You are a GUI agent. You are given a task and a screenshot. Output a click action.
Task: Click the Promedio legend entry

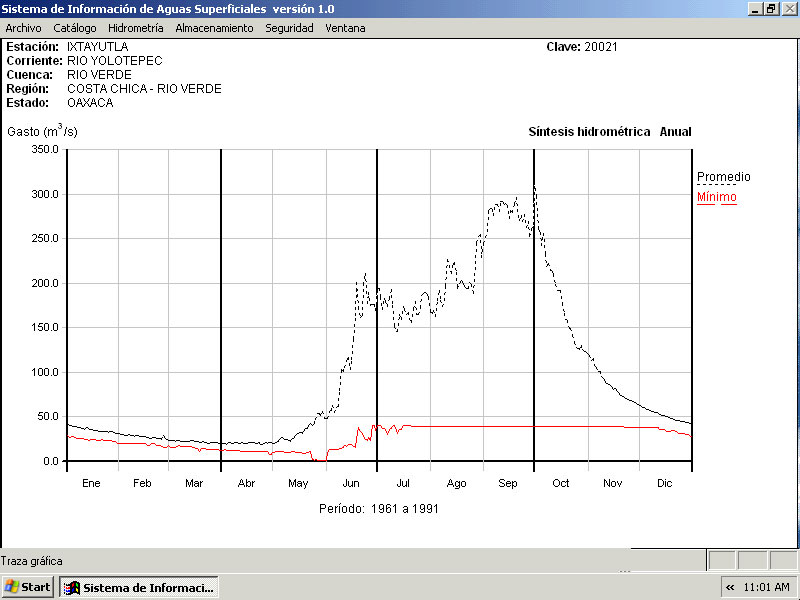point(723,177)
